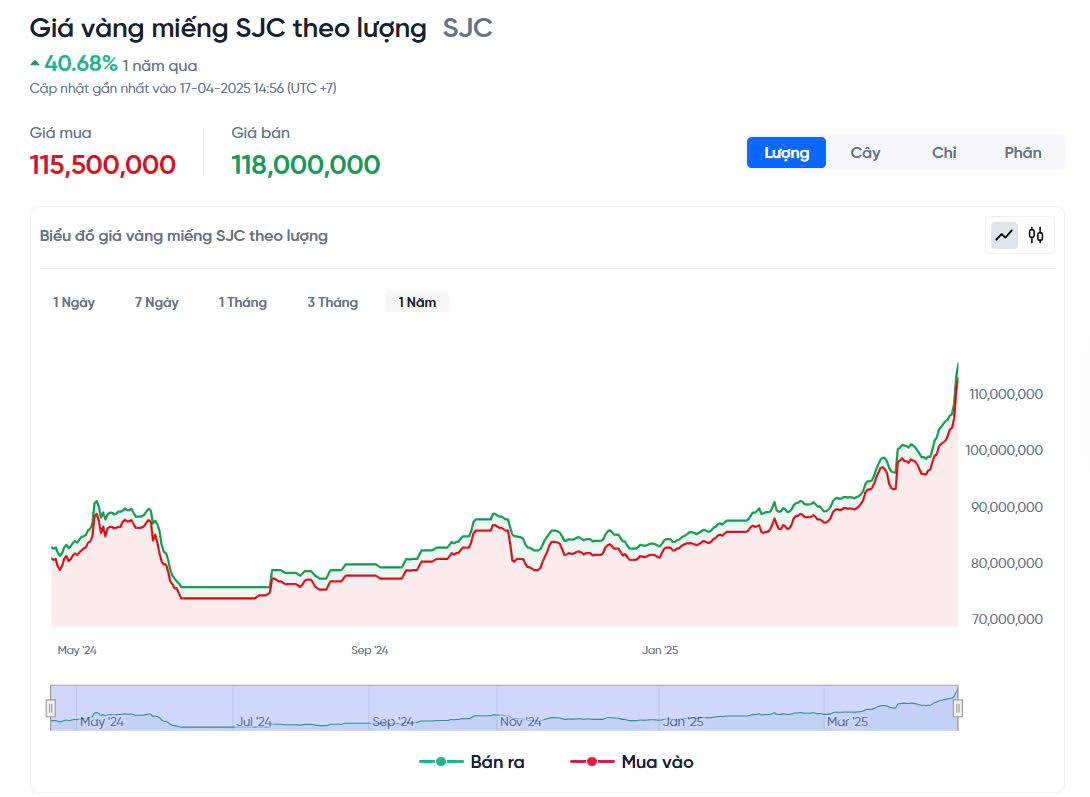Show the 7 Ngày time range
The width and height of the screenshot is (1090, 797).
[157, 302]
